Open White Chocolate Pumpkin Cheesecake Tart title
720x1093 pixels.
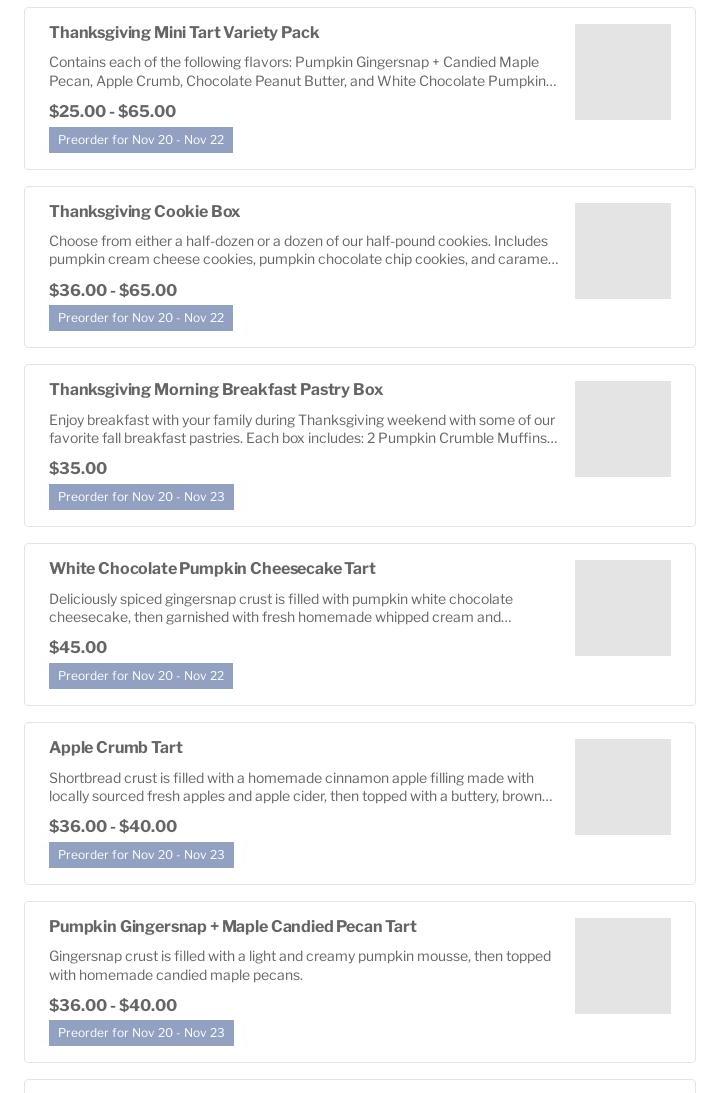click(212, 569)
